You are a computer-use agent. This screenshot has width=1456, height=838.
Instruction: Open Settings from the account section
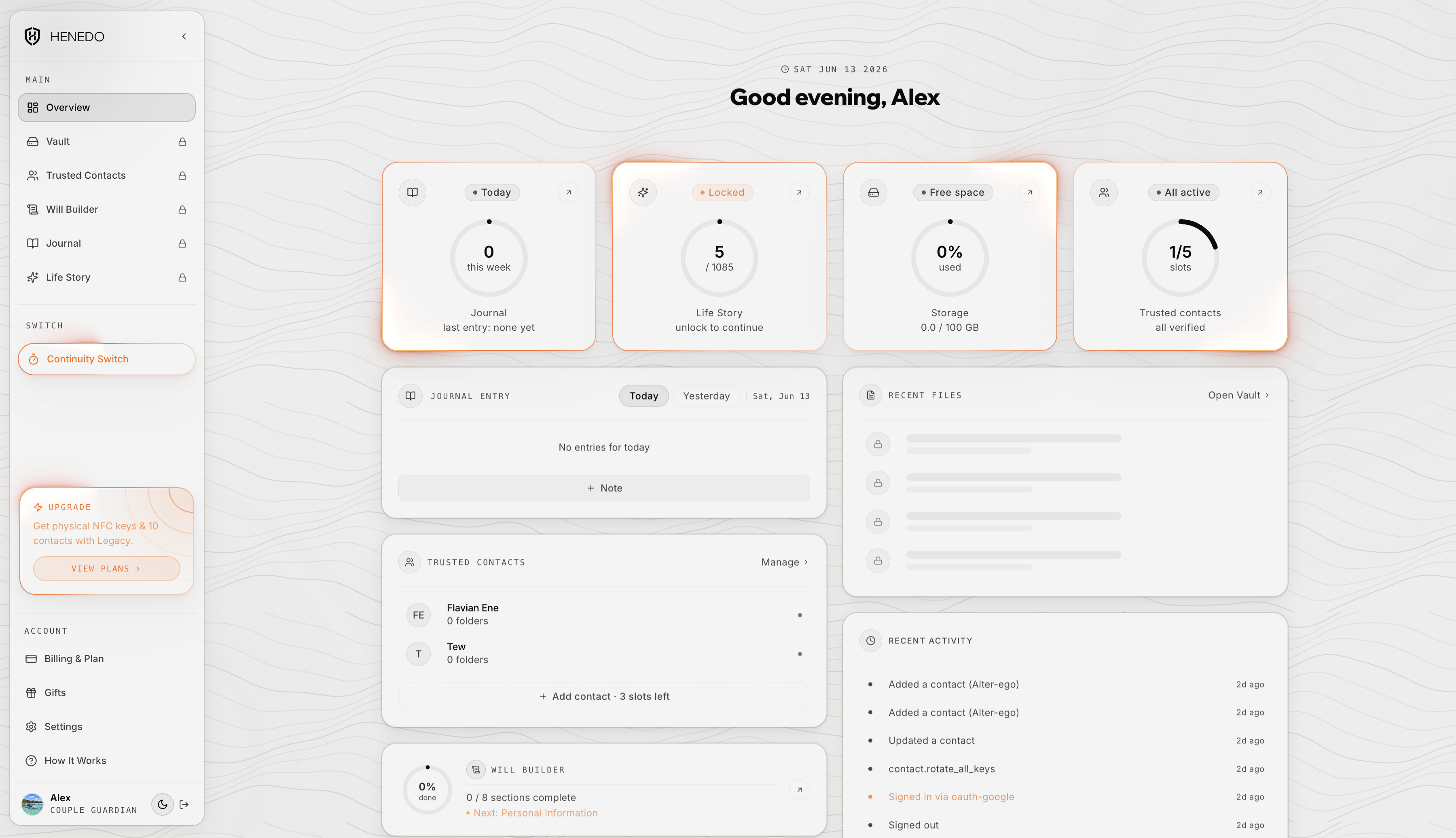(x=106, y=727)
